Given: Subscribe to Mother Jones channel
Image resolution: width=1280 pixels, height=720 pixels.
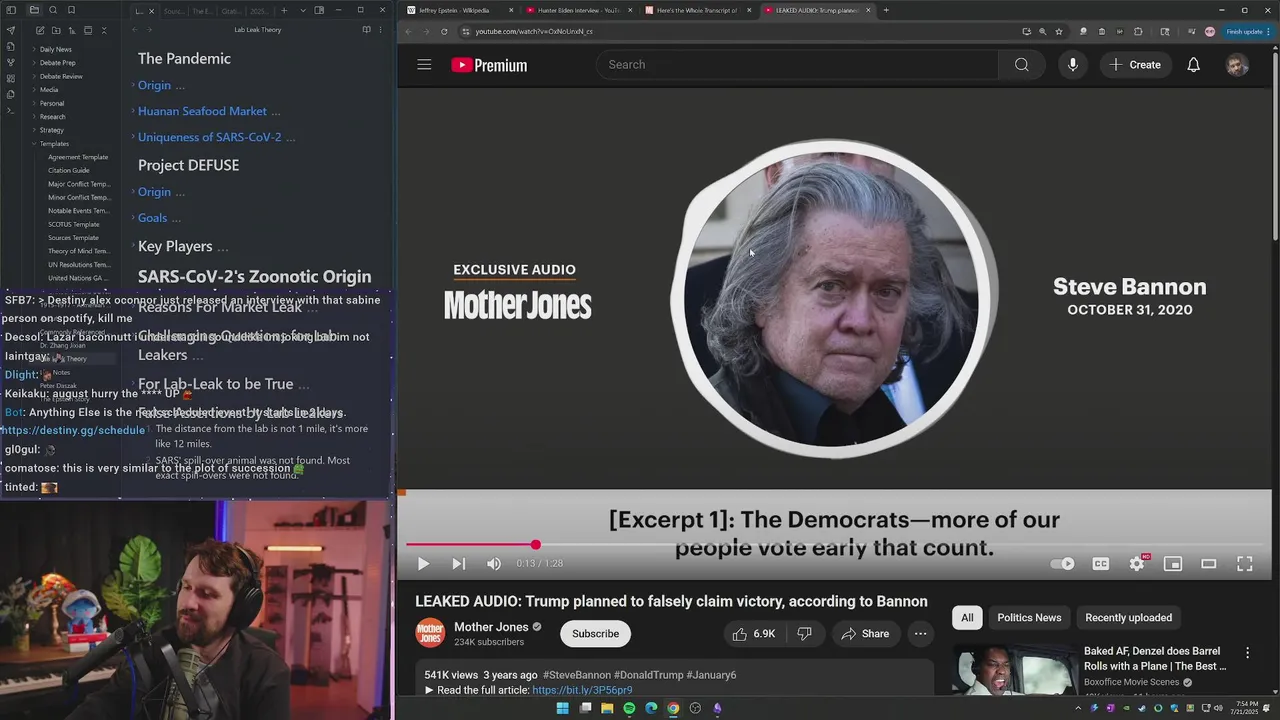Looking at the screenshot, I should point(595,634).
